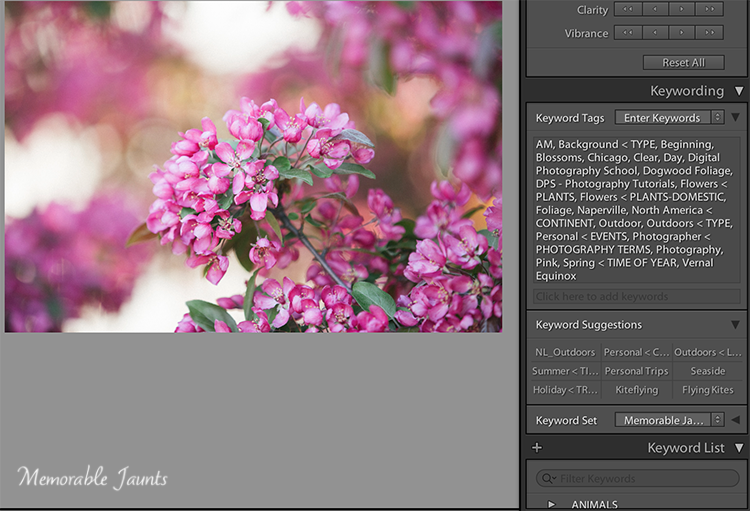
Task: Click the pink blossom photo preview
Action: pos(253,166)
